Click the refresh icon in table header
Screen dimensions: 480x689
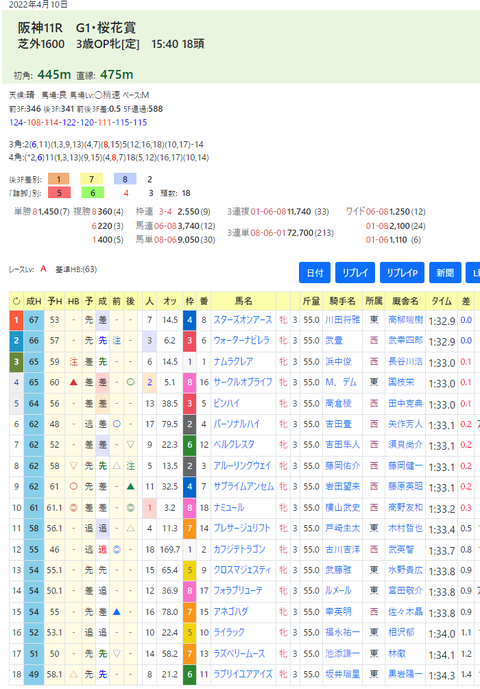(16, 301)
